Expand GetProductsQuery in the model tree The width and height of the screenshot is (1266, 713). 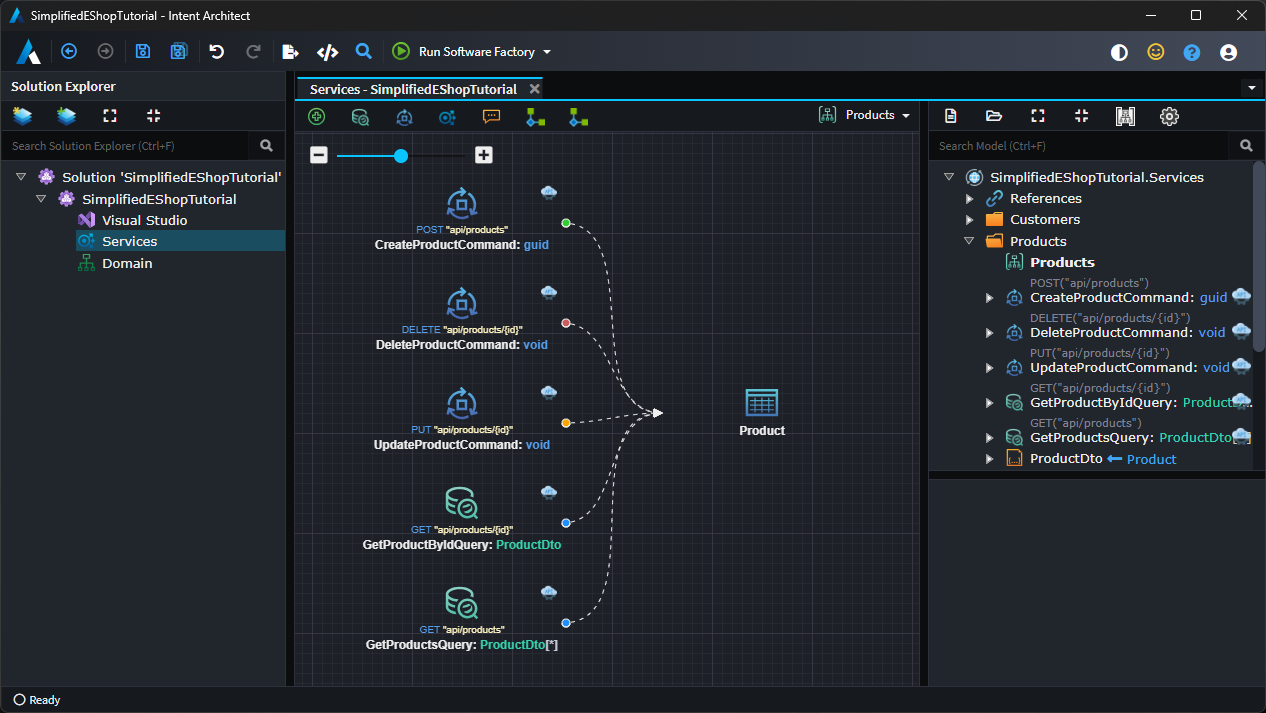989,437
